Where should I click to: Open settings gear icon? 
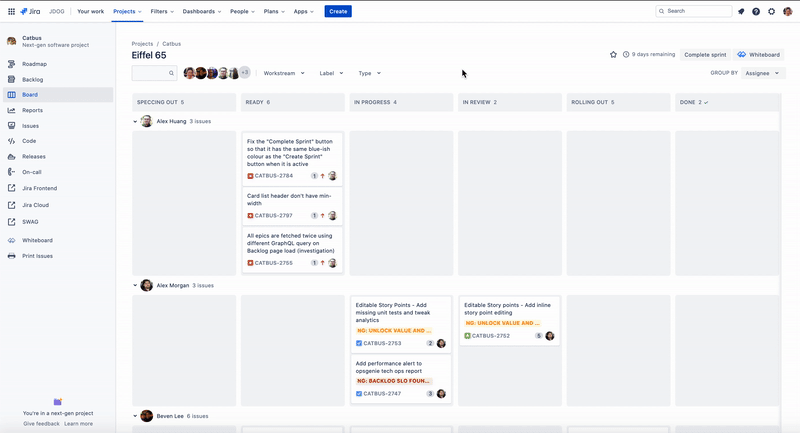coord(771,11)
